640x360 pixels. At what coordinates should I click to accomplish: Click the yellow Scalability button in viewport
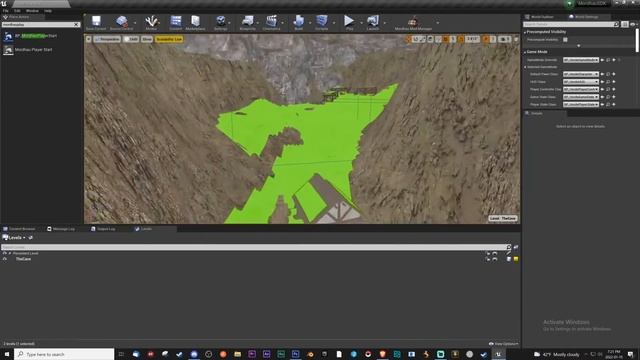coord(169,39)
